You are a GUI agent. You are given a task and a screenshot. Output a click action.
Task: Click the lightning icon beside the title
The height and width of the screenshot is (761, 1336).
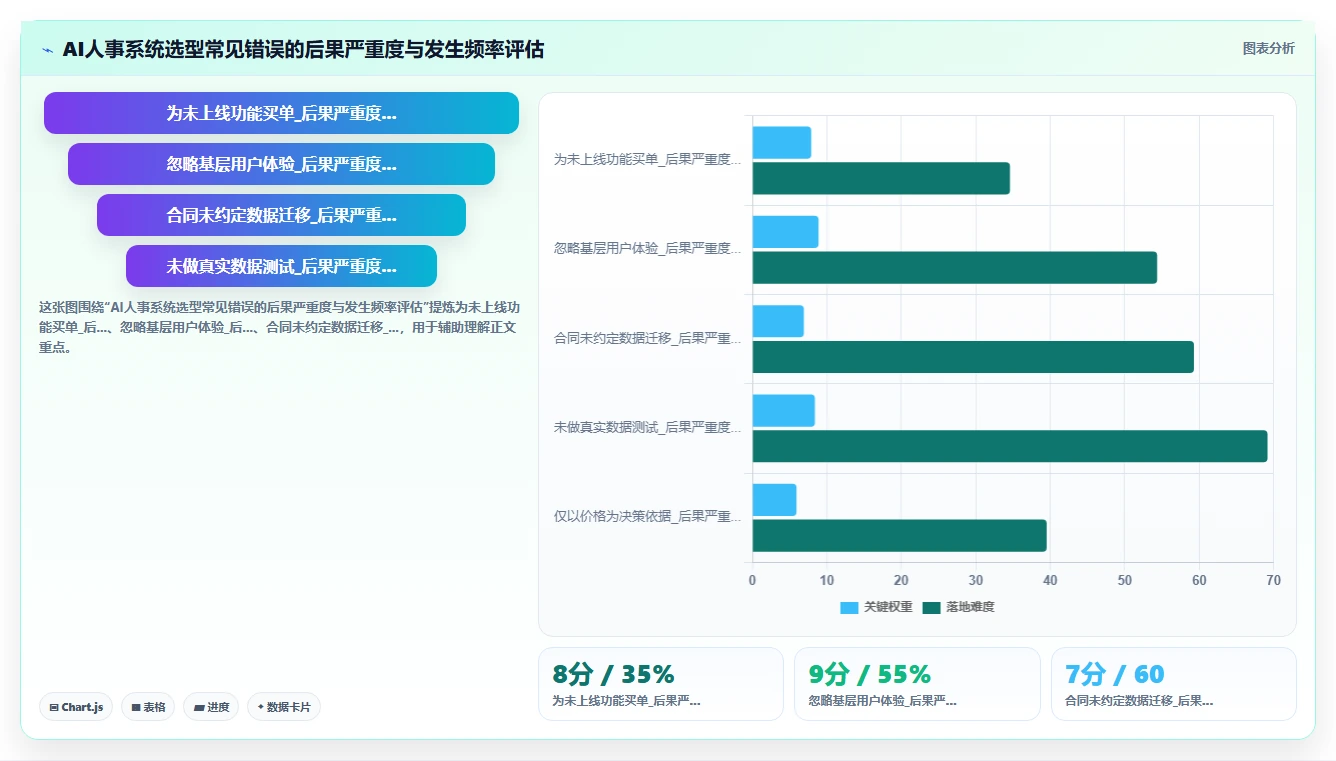click(x=47, y=50)
